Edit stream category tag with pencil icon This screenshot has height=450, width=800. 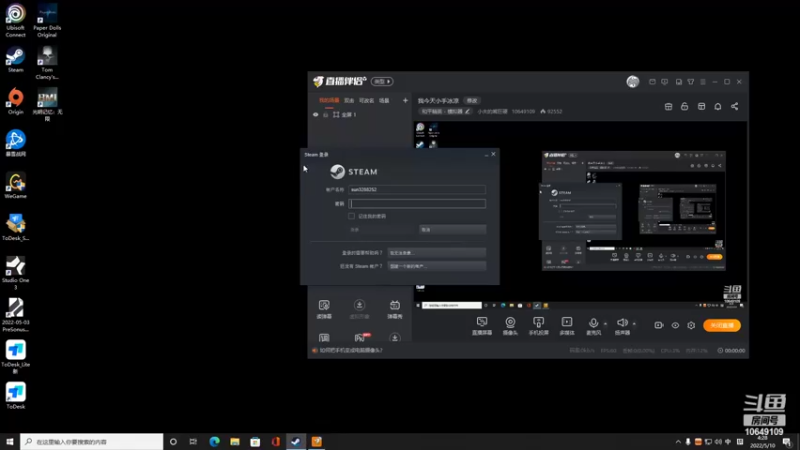pos(467,111)
